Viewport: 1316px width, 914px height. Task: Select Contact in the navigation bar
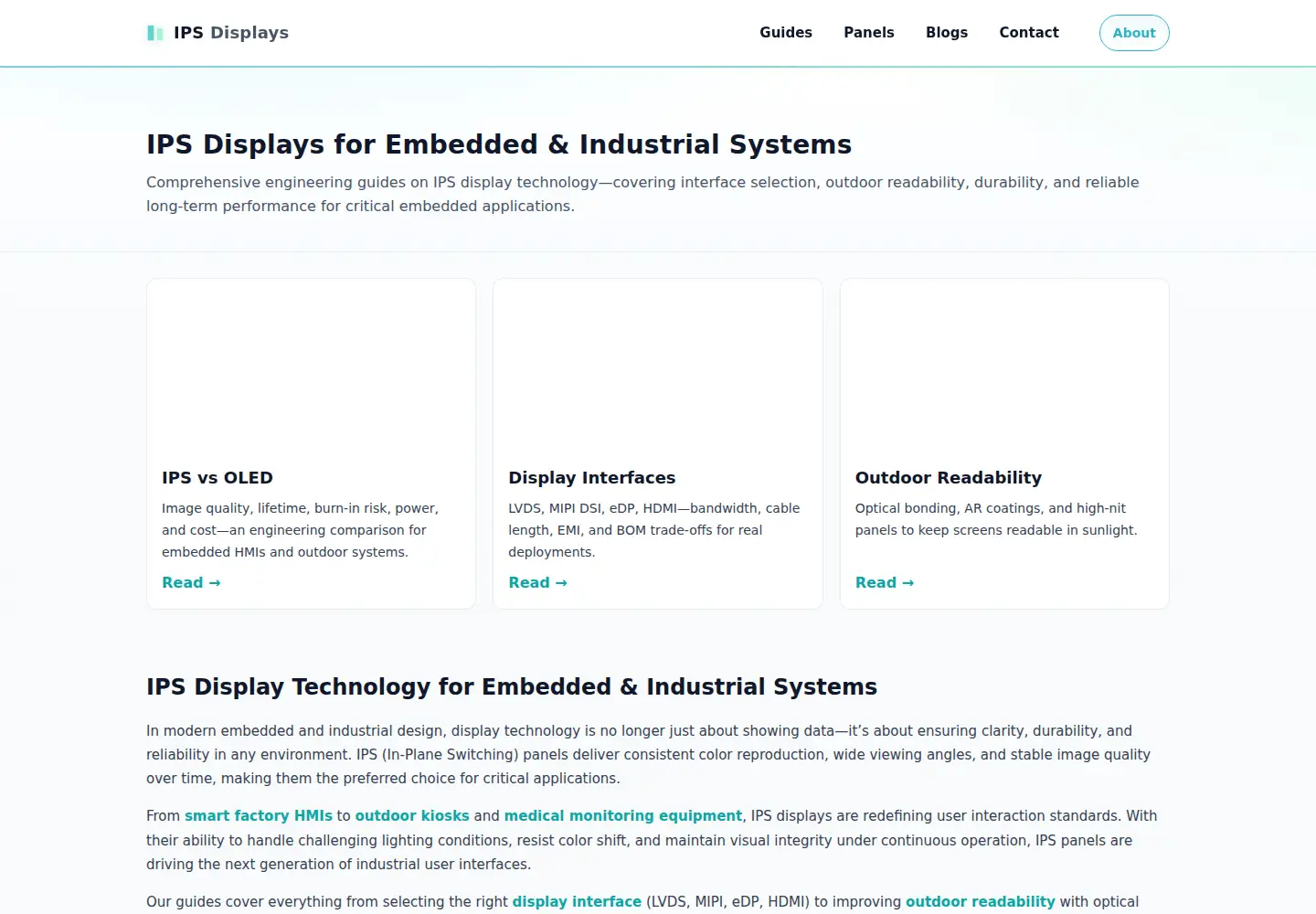point(1029,33)
